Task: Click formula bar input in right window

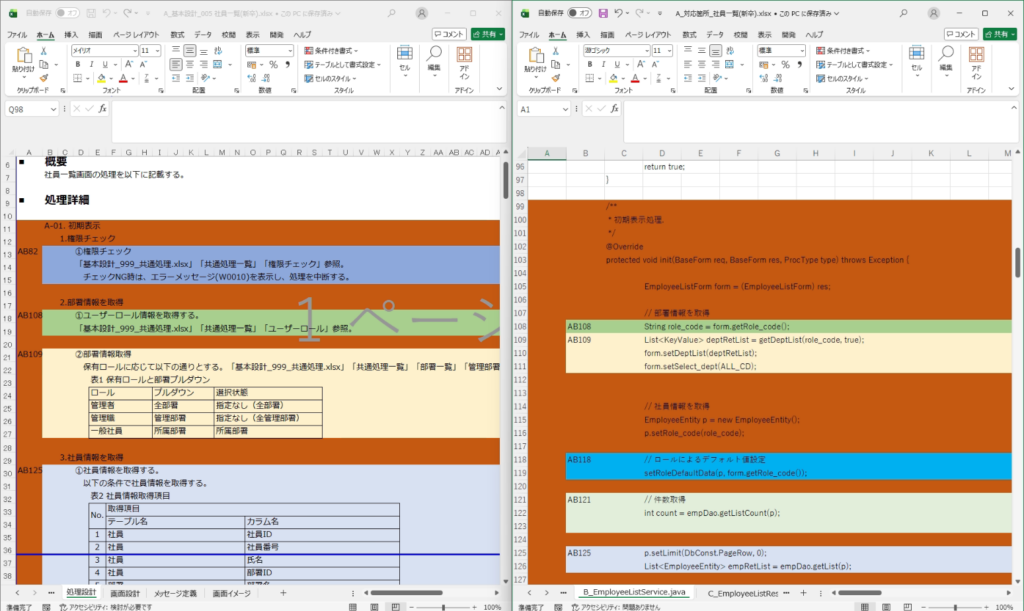Action: coord(816,121)
